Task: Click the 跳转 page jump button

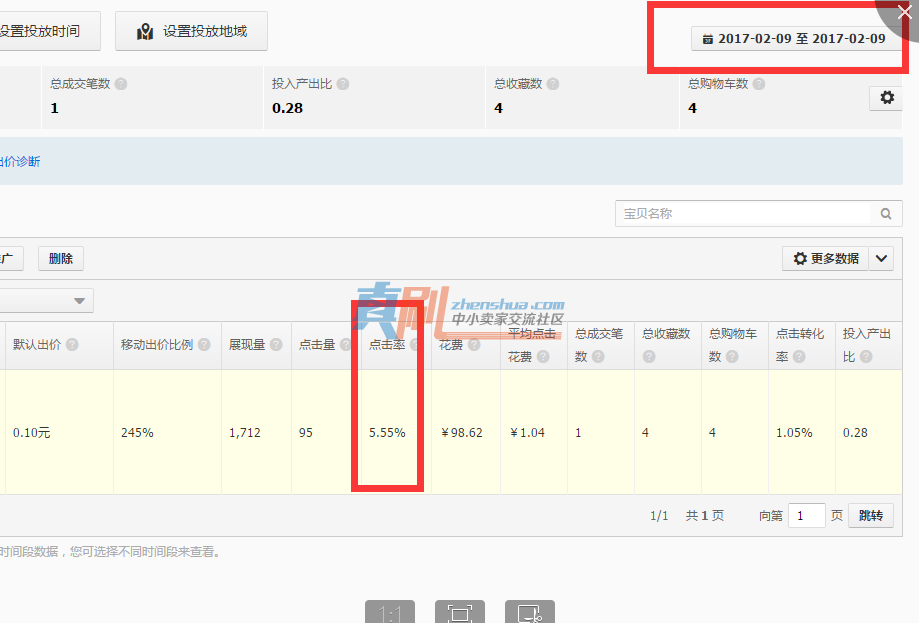Action: [871, 516]
